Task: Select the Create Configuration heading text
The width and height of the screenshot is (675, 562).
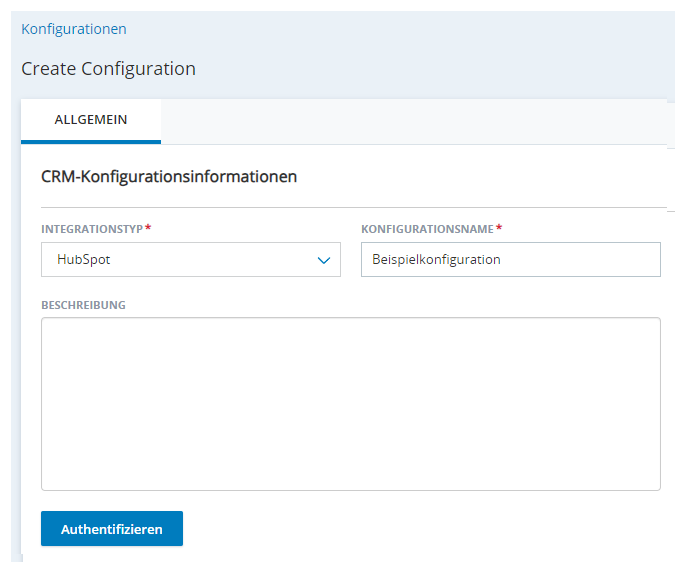Action: pos(108,69)
